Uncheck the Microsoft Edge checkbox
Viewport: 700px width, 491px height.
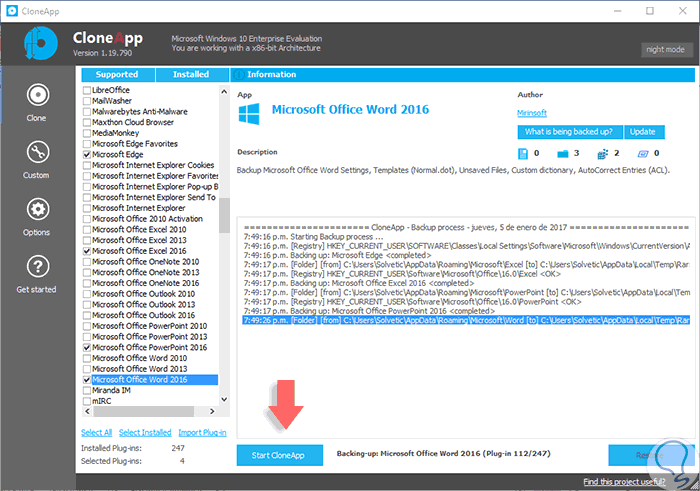[x=87, y=154]
